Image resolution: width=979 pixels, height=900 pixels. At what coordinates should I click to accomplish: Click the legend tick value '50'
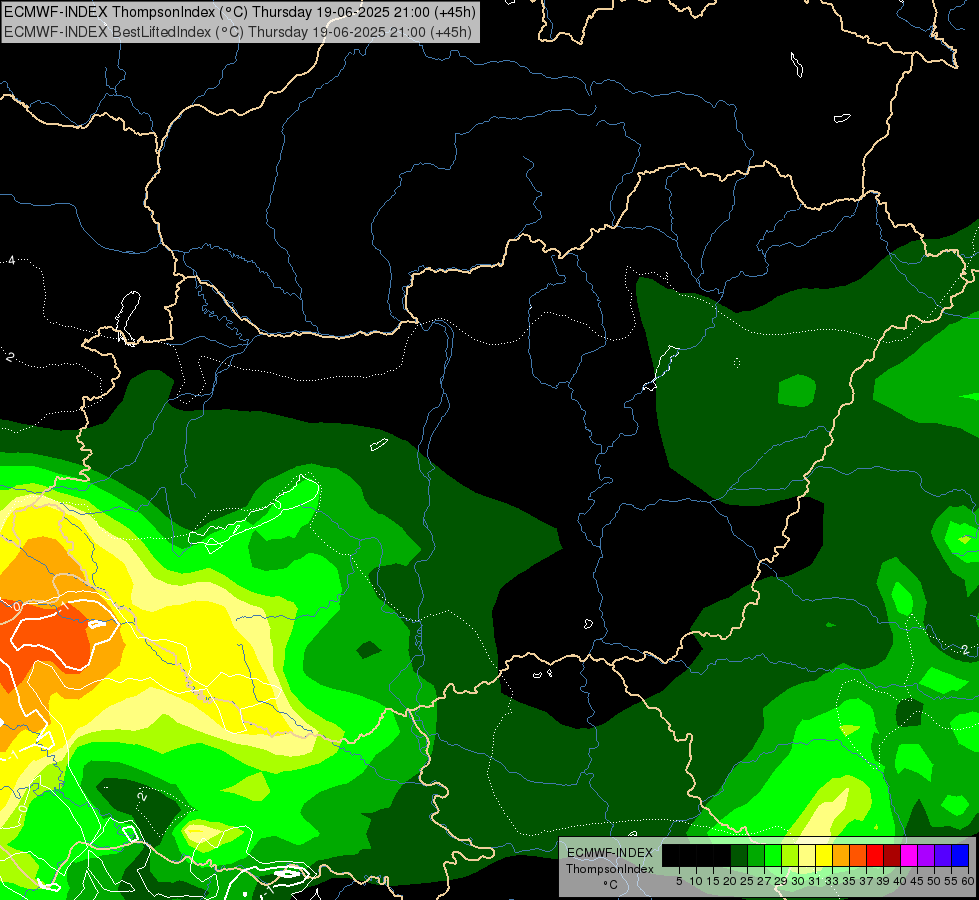click(935, 881)
